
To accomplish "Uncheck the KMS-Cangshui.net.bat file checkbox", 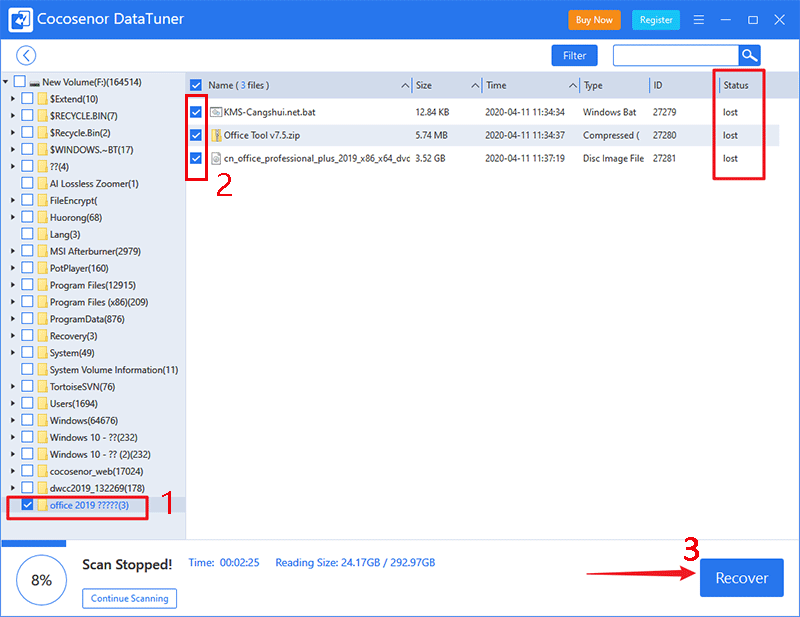I will point(196,112).
